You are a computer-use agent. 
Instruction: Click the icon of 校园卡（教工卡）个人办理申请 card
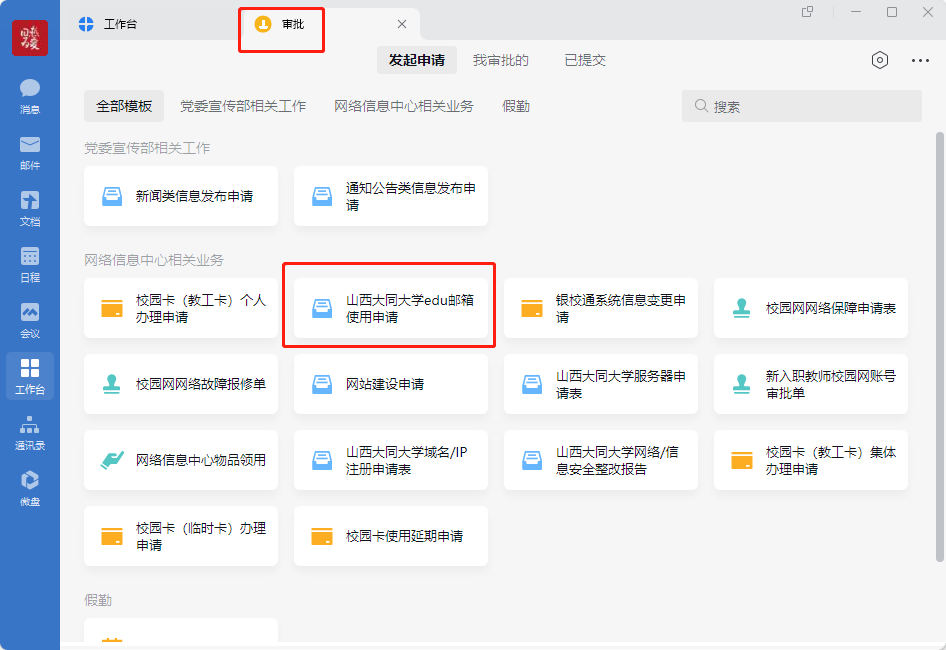click(112, 308)
